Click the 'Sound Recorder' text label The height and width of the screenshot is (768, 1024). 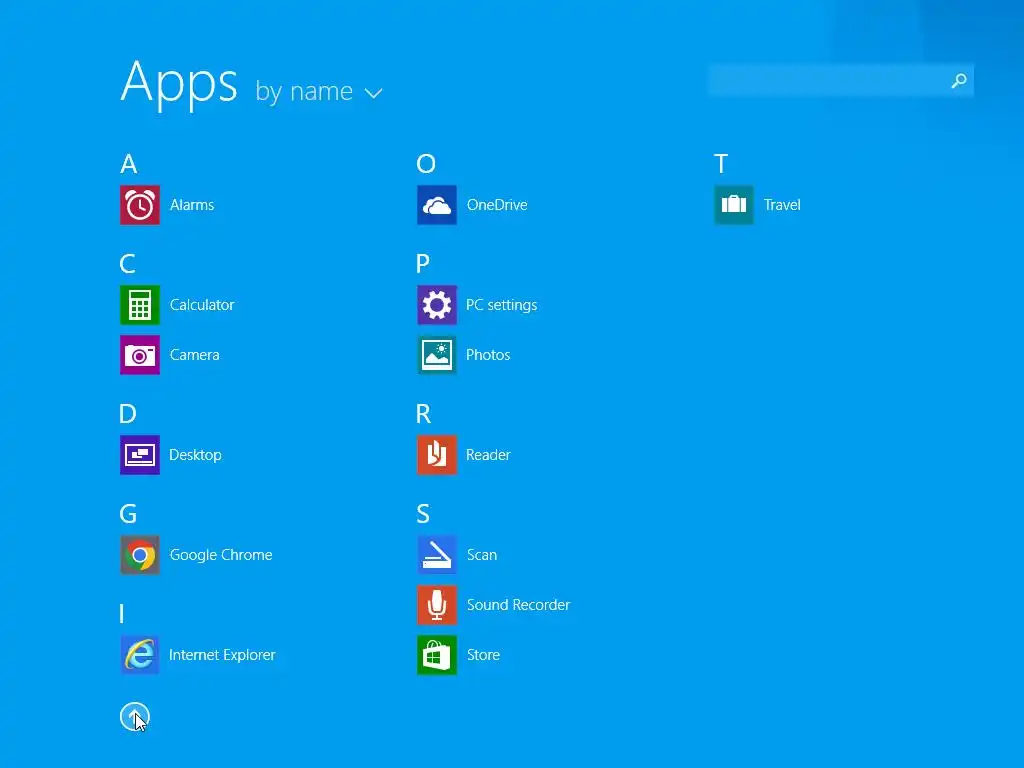tap(519, 605)
